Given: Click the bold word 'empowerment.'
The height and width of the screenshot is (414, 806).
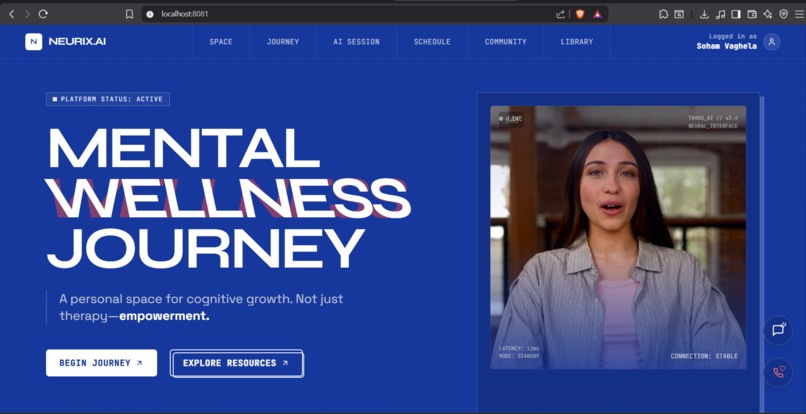Looking at the screenshot, I should tap(164, 316).
